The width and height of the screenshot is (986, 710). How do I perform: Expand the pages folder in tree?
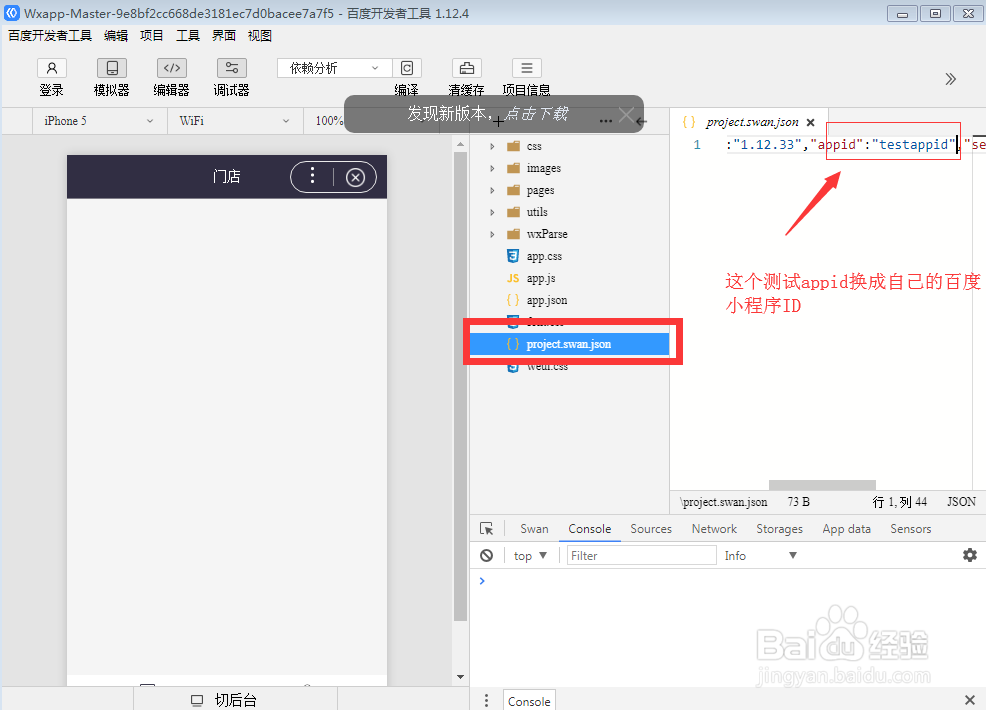[x=492, y=190]
